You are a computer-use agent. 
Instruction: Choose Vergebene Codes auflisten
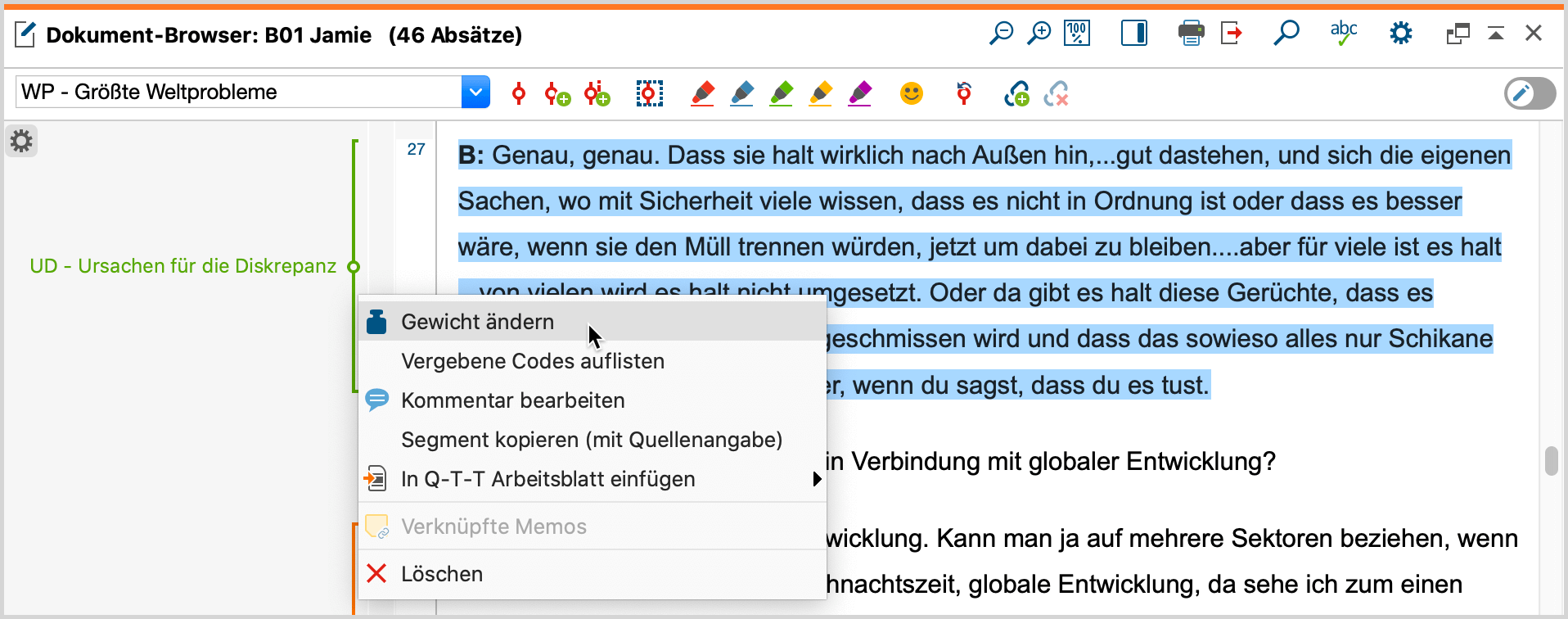[592, 361]
